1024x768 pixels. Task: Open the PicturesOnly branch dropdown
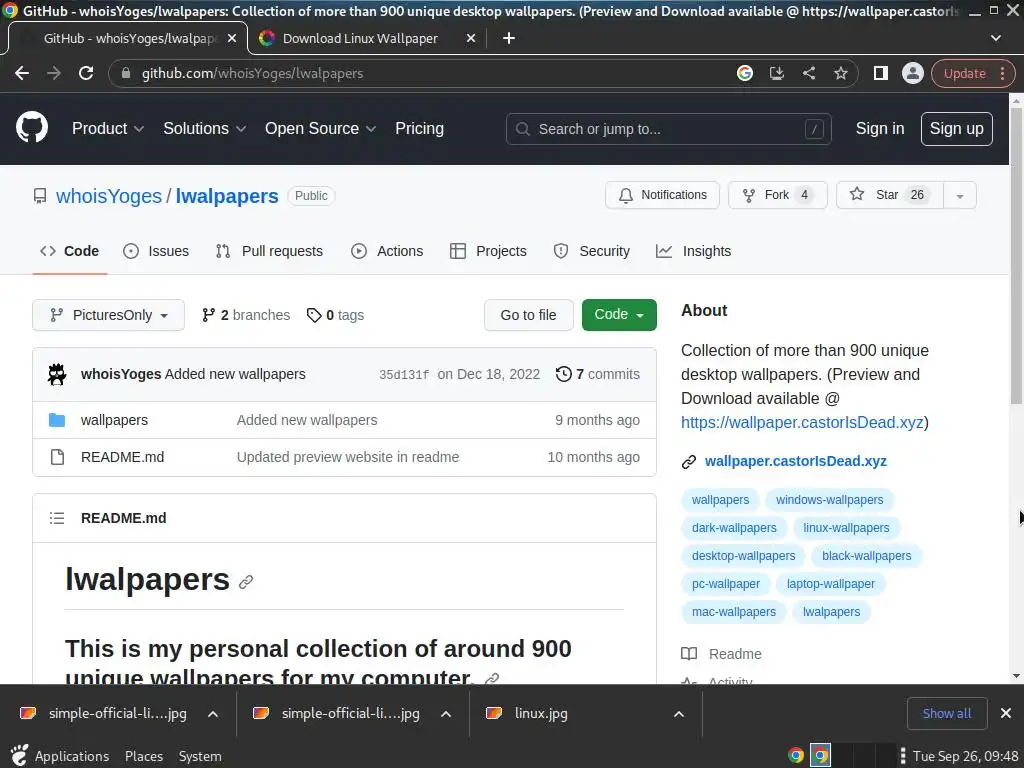[x=108, y=315]
